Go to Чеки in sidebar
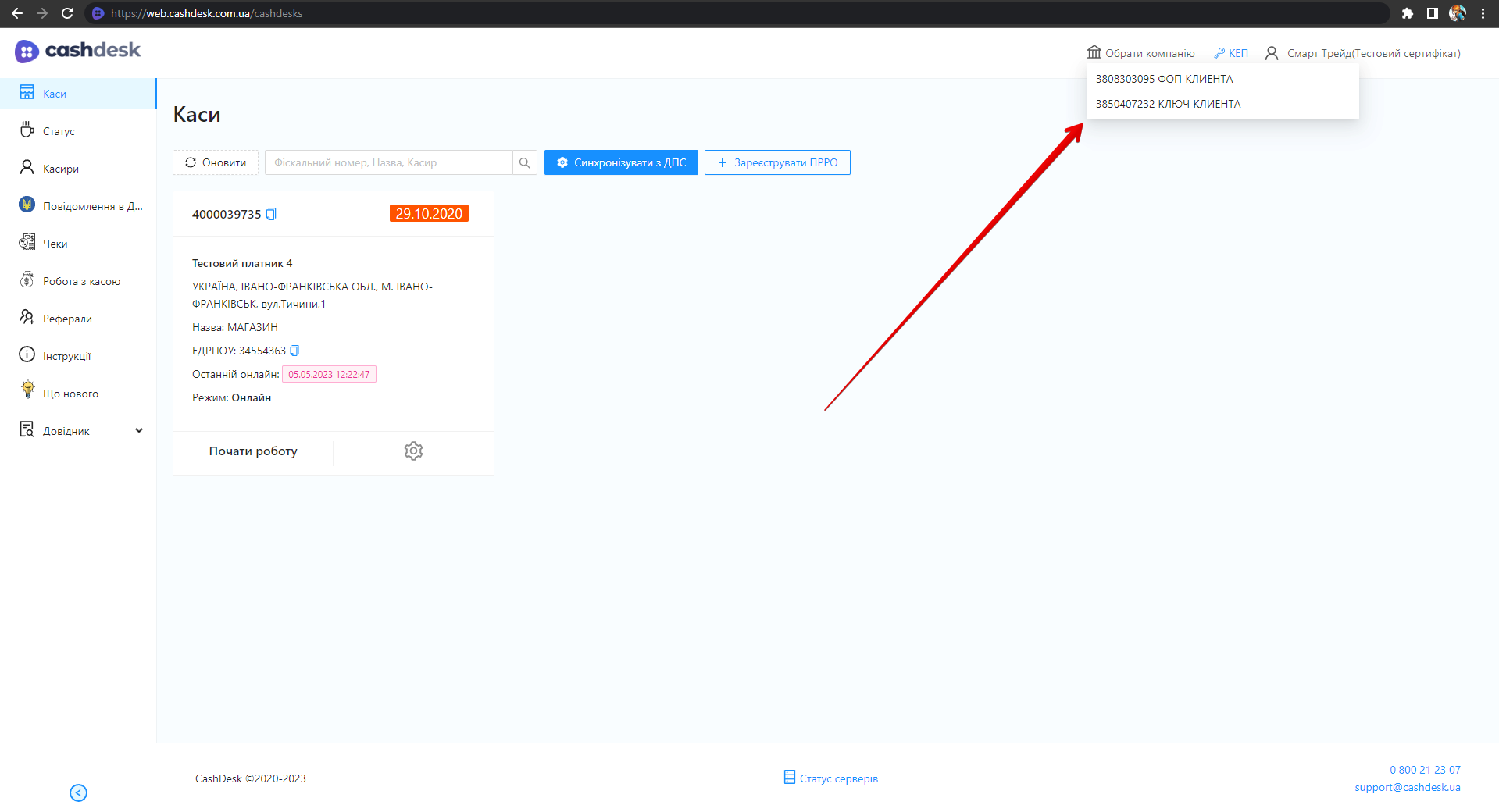 point(55,244)
